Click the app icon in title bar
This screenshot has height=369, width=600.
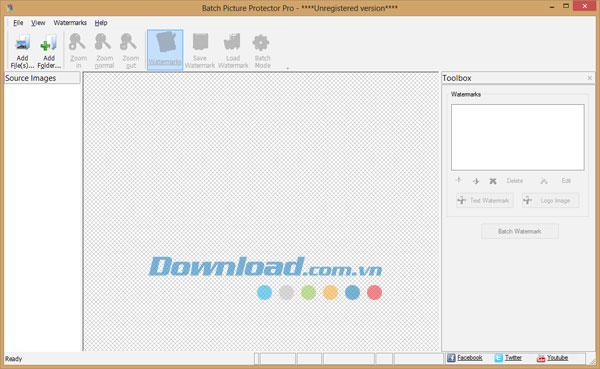coord(10,7)
